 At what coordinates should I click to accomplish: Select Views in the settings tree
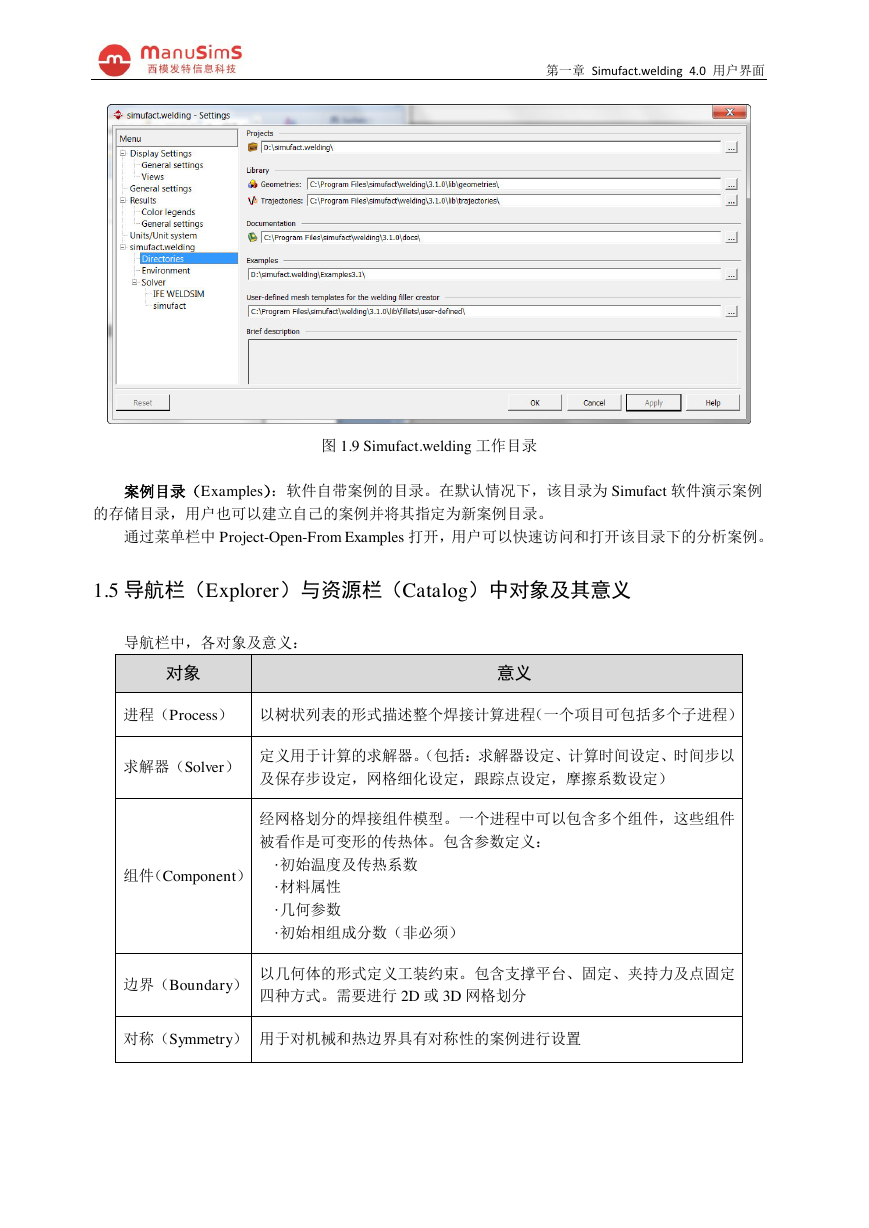[153, 177]
